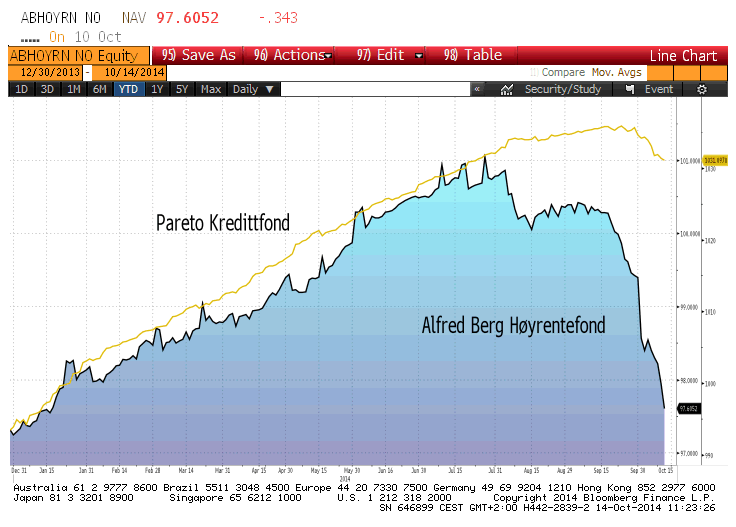Viewport: 736px width, 527px height.
Task: Click the ABHOYRN NO Equity security field
Action: [x=79, y=55]
